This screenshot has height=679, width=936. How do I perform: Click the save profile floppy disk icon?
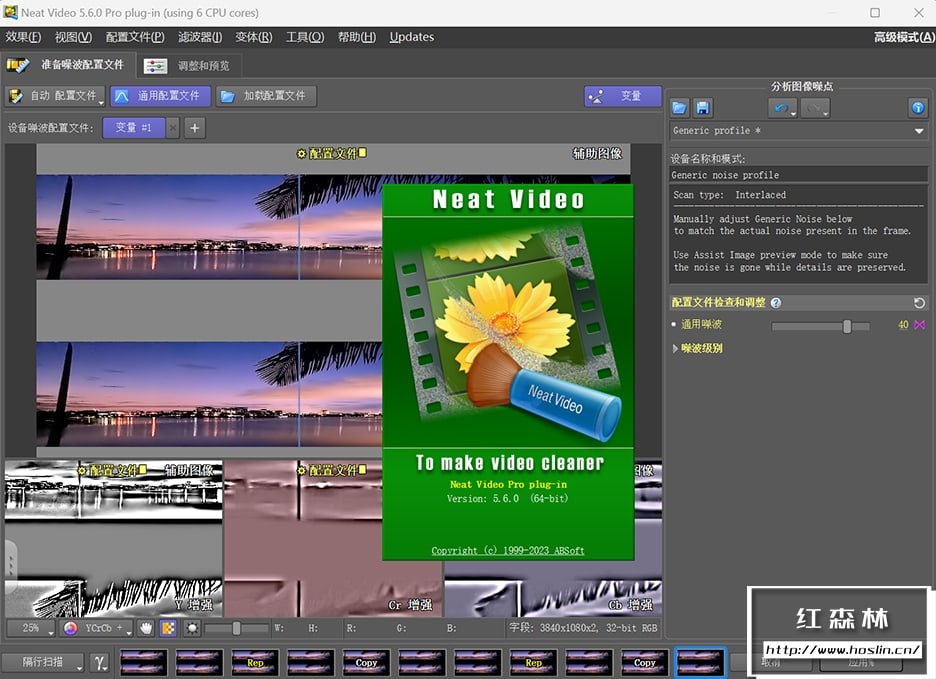703,108
